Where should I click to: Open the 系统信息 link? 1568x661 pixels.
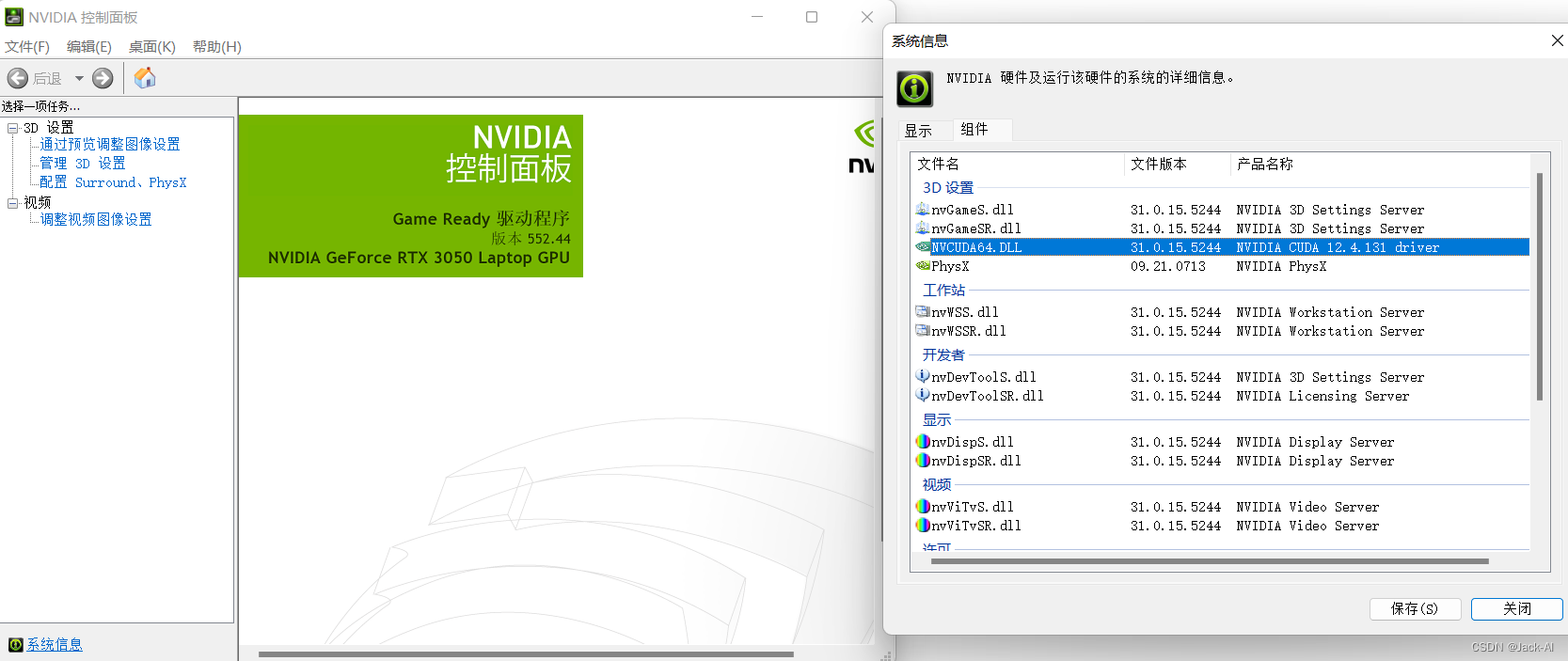click(x=55, y=644)
